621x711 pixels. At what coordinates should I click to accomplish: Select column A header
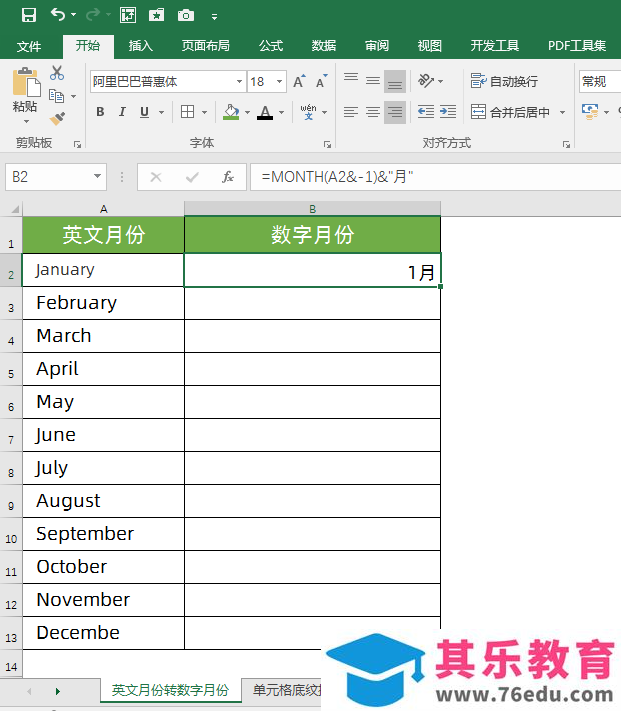(103, 209)
